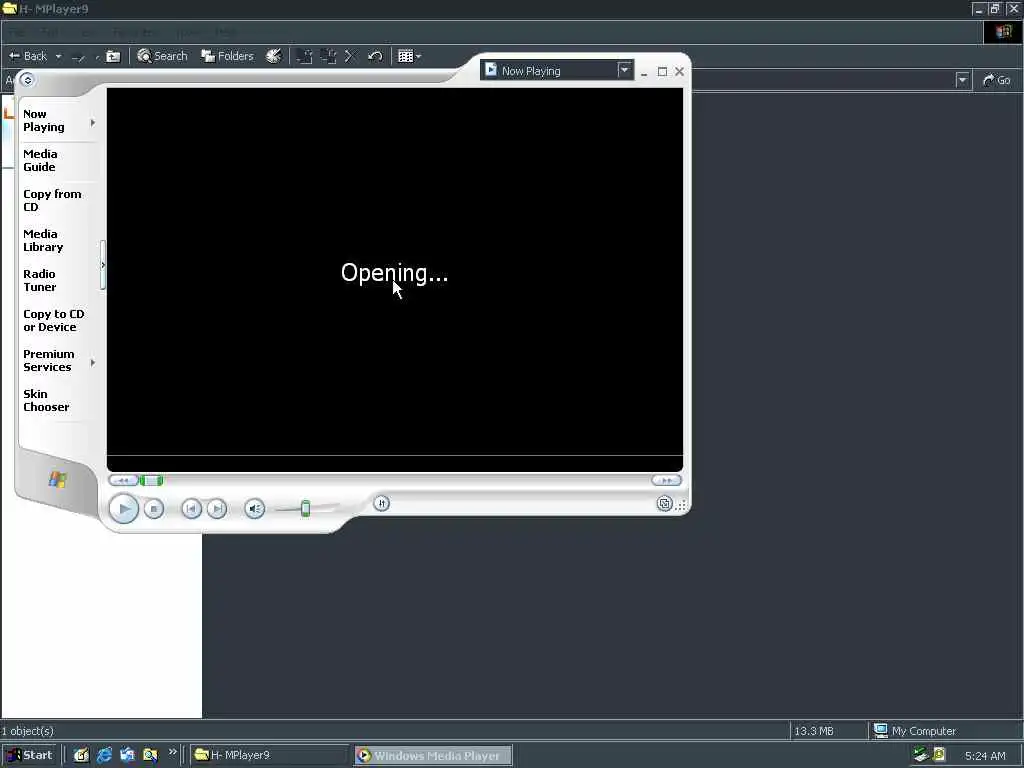Click the yellow system tray icon
Screen dimensions: 1024x768
[939, 755]
